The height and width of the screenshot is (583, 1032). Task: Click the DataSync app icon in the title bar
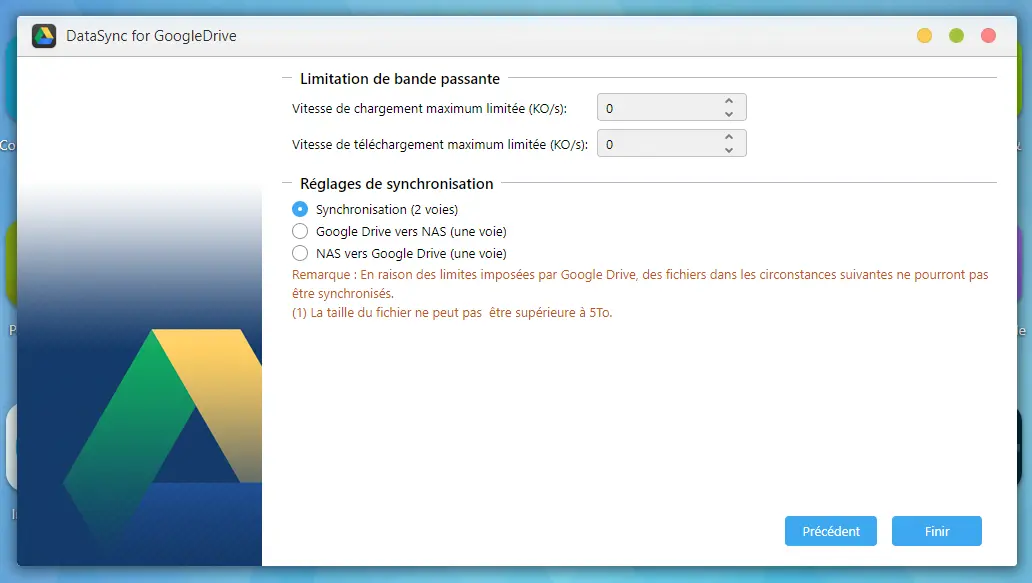tap(44, 35)
